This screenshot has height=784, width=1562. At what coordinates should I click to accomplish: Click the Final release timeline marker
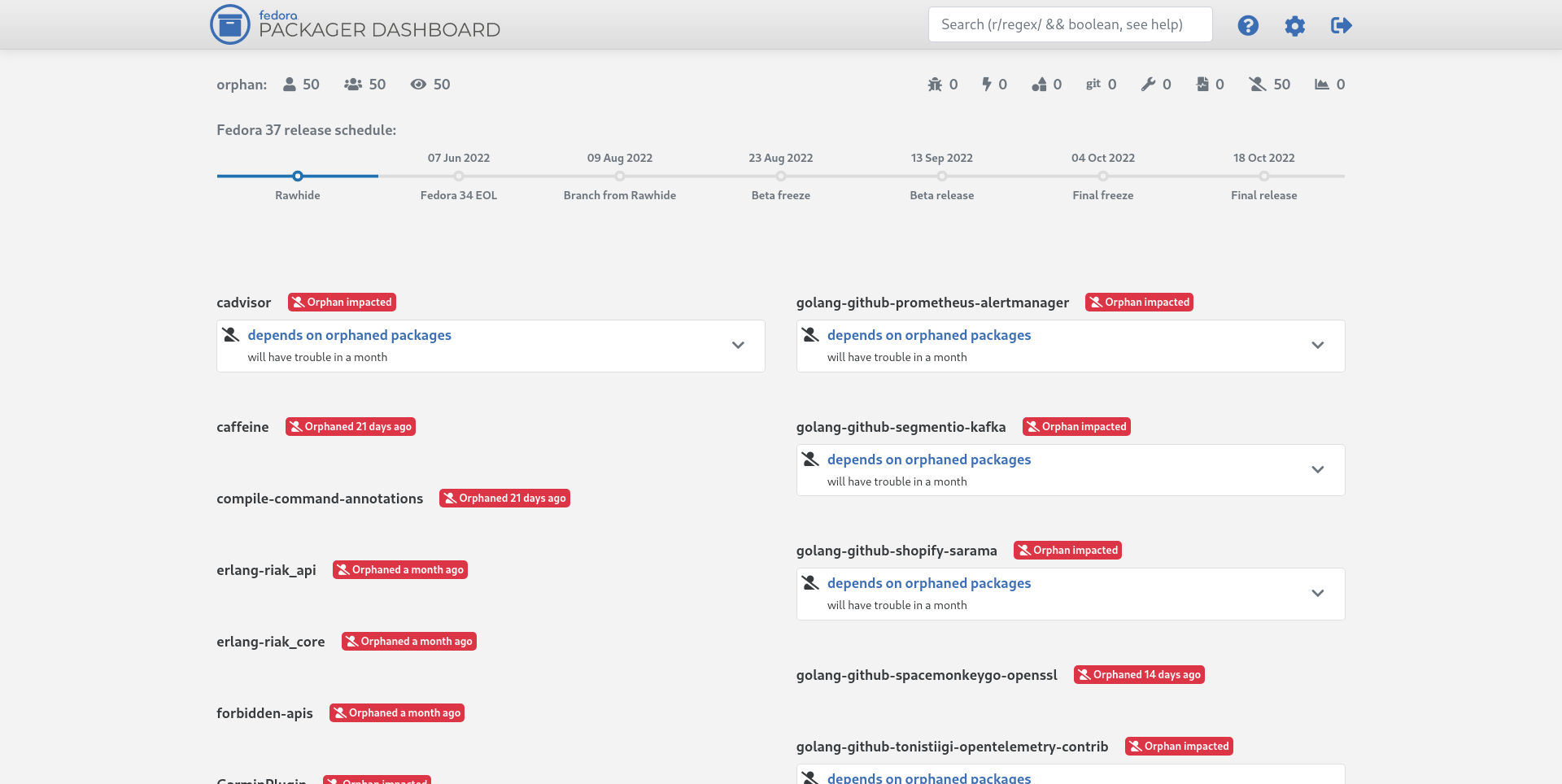[x=1264, y=176]
